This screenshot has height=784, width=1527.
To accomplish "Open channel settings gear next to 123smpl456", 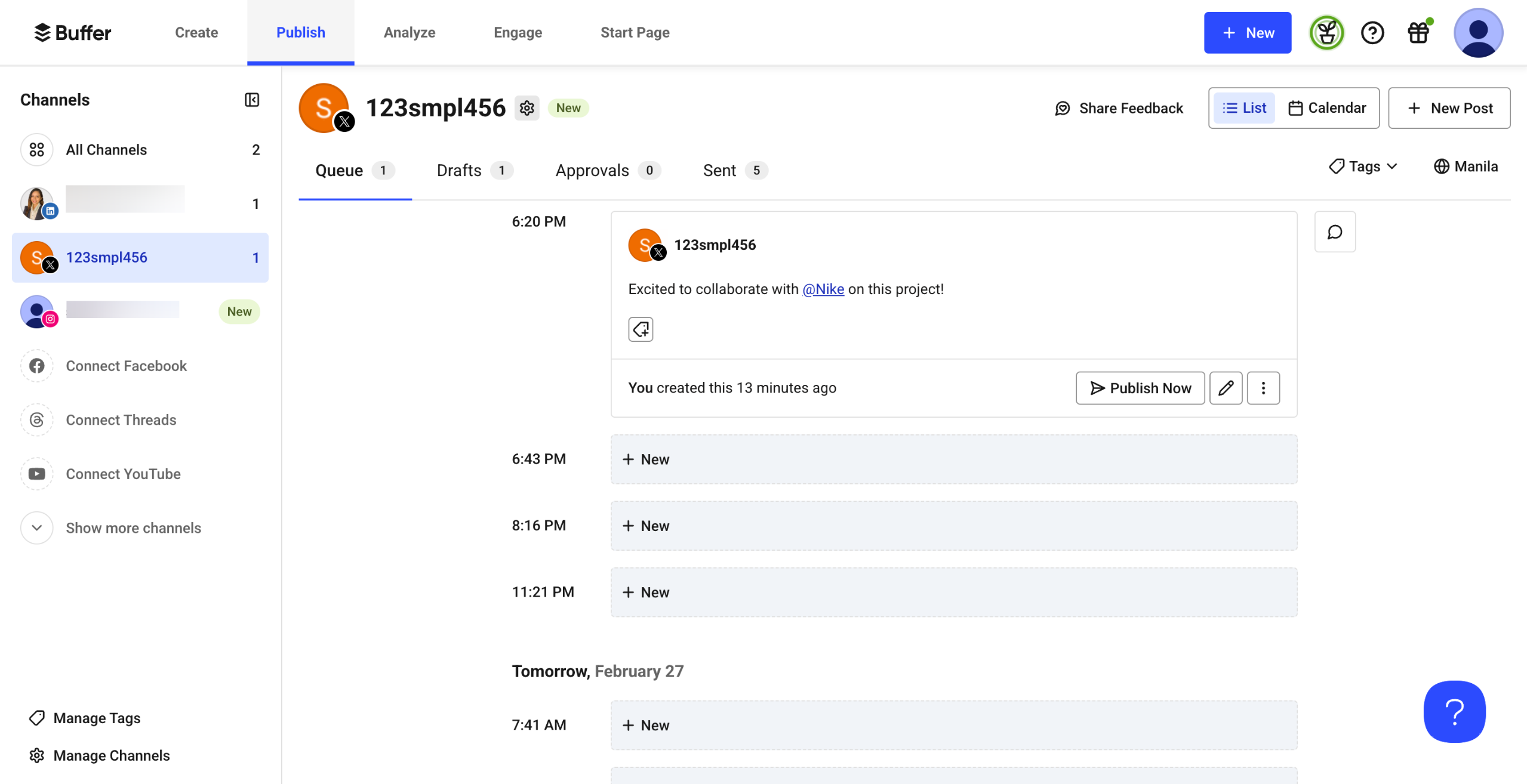I will tap(527, 108).
